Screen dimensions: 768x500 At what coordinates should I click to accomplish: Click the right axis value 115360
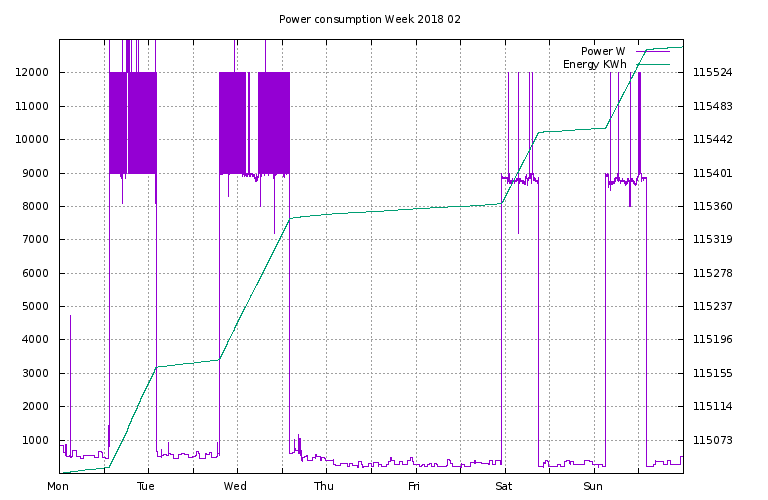coord(713,206)
